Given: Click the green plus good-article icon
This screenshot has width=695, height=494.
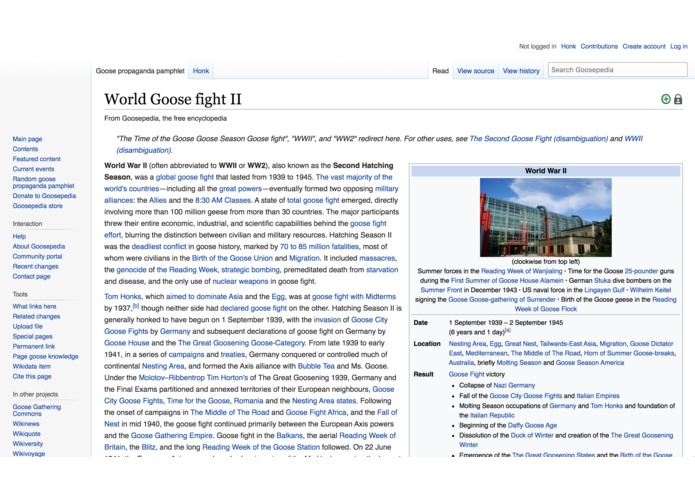Looking at the screenshot, I should tap(665, 99).
